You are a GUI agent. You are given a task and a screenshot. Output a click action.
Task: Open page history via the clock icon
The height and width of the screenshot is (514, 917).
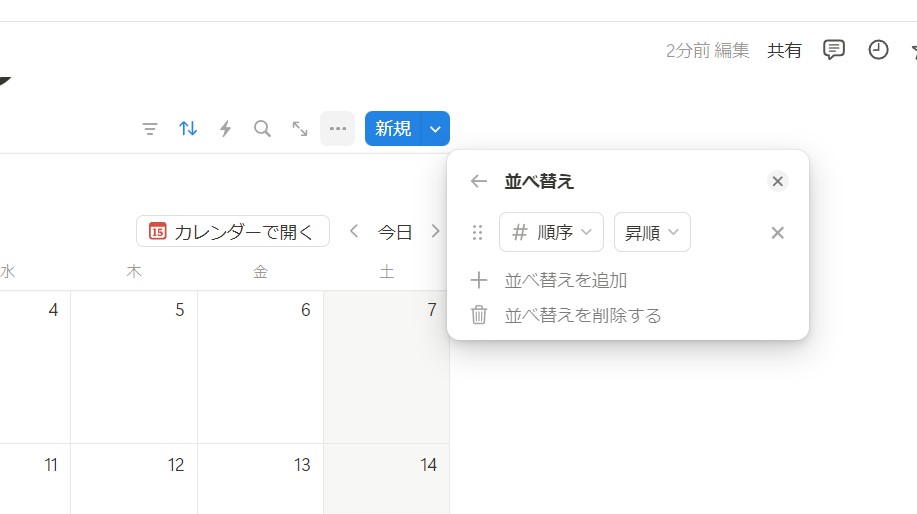(x=878, y=50)
